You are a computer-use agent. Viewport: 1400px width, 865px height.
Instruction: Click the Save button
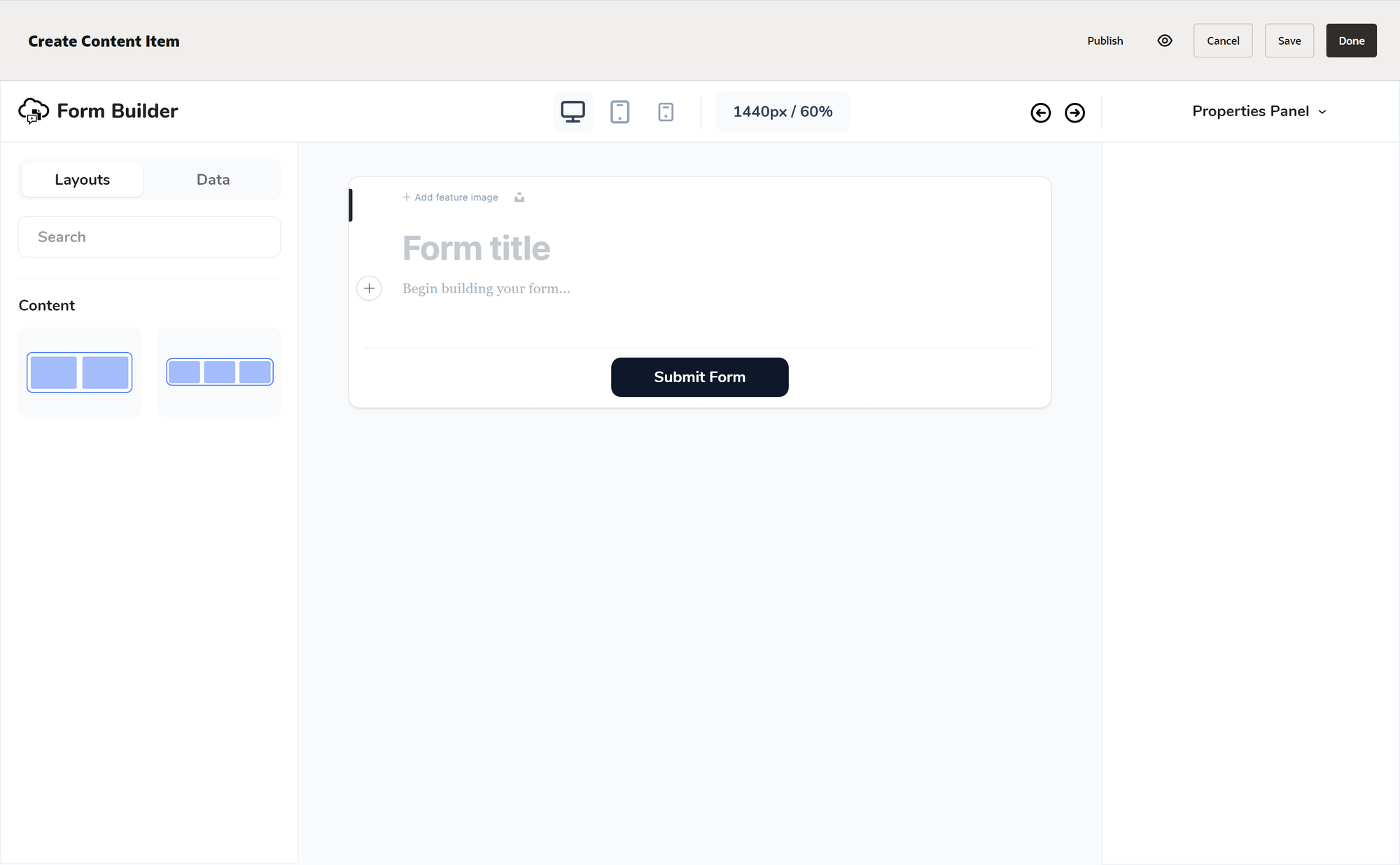(x=1289, y=41)
